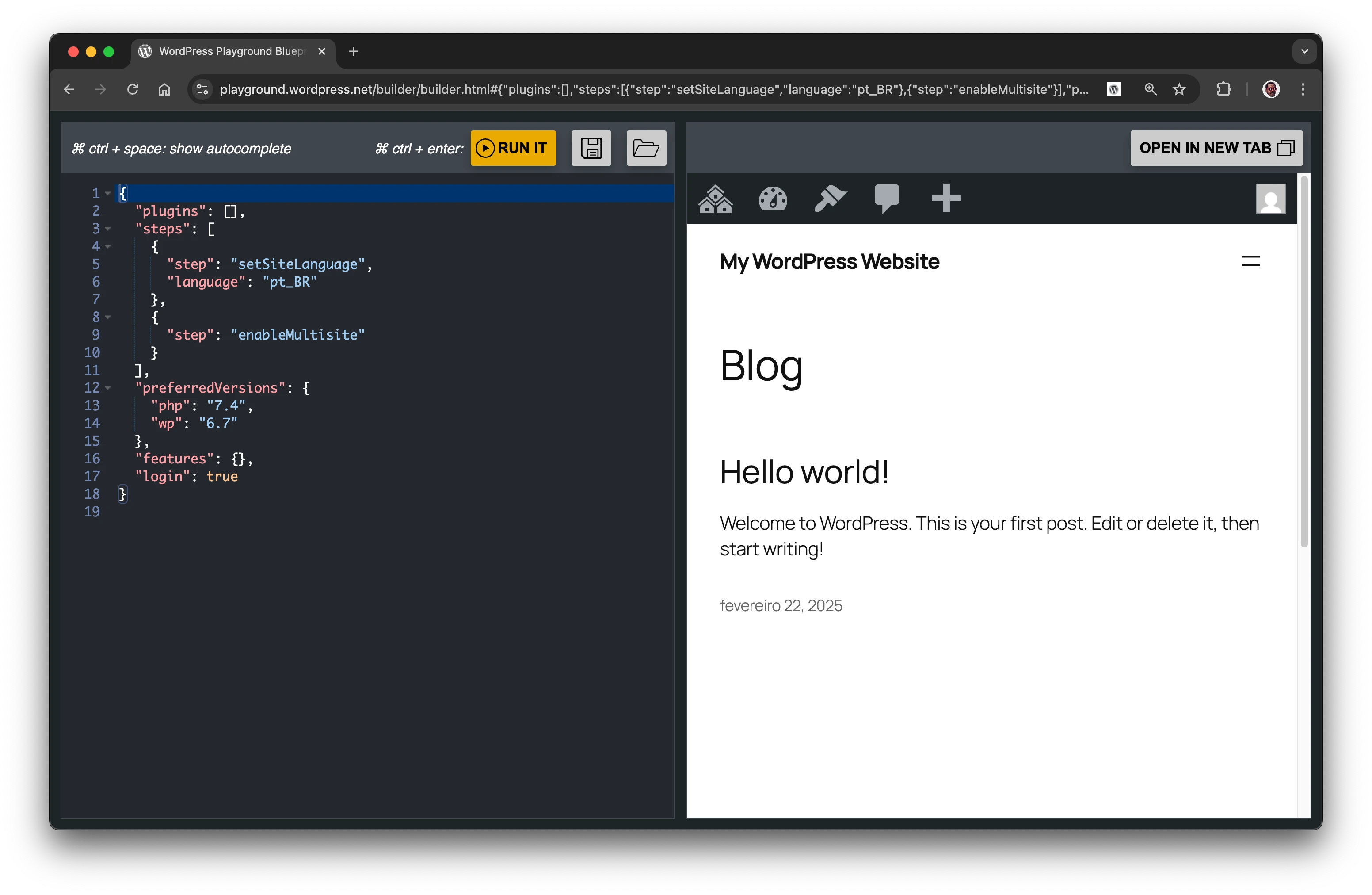The image size is (1372, 895).
Task: Click the open folder icon
Action: click(x=646, y=148)
